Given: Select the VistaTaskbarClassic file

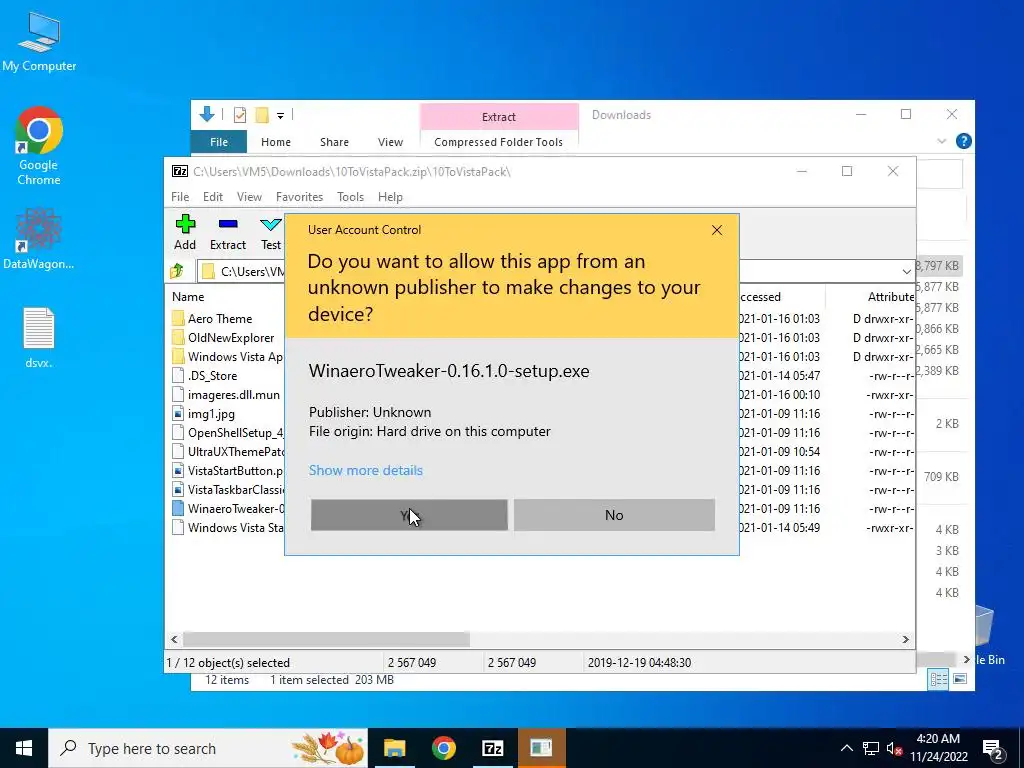Looking at the screenshot, I should tap(235, 489).
